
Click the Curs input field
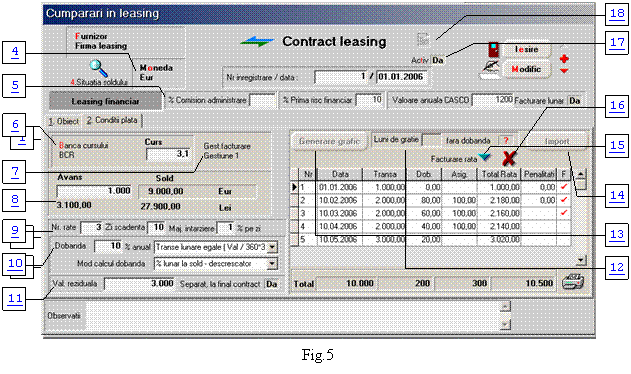point(168,154)
